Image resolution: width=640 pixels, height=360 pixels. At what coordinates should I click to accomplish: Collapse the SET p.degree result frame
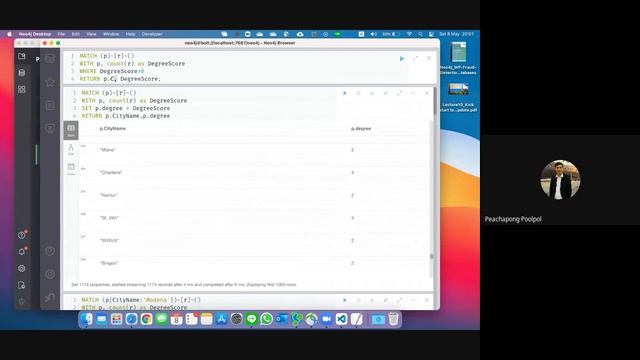coord(413,93)
